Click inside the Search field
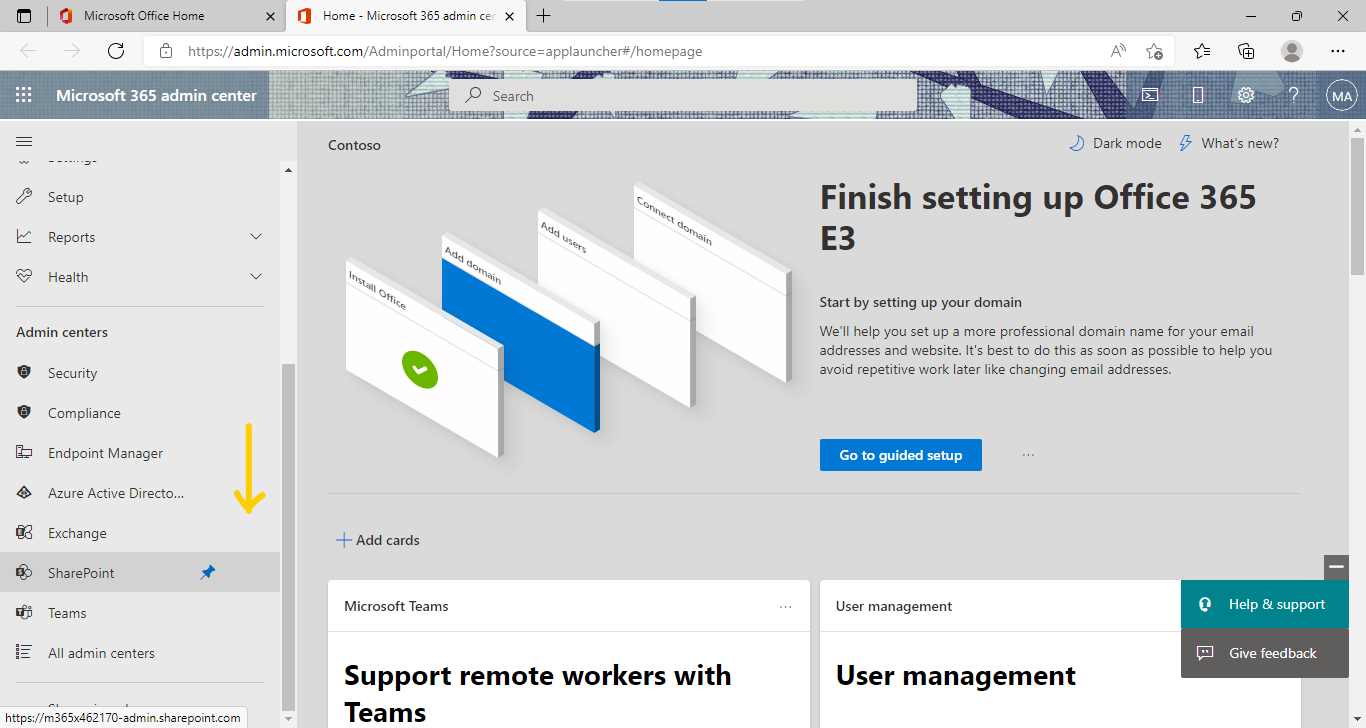1366x728 pixels. (x=683, y=95)
